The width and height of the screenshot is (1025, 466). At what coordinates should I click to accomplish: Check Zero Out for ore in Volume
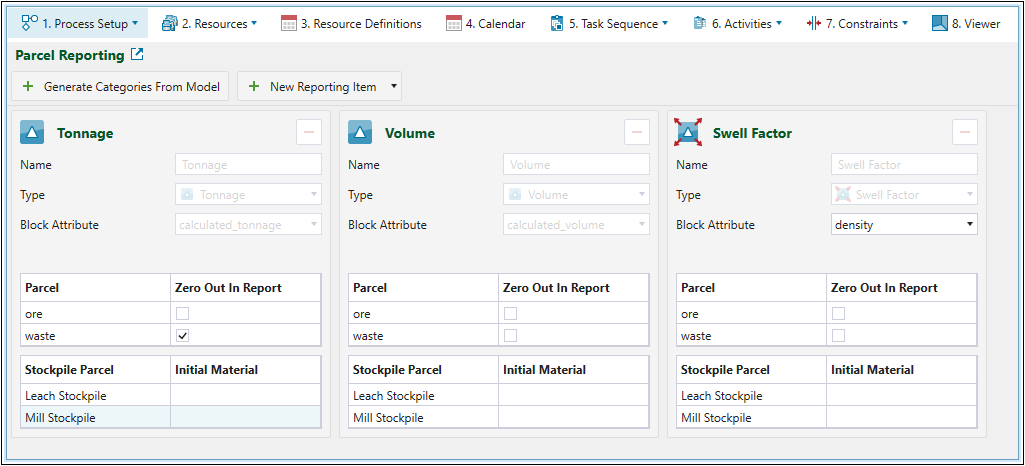pos(510,314)
